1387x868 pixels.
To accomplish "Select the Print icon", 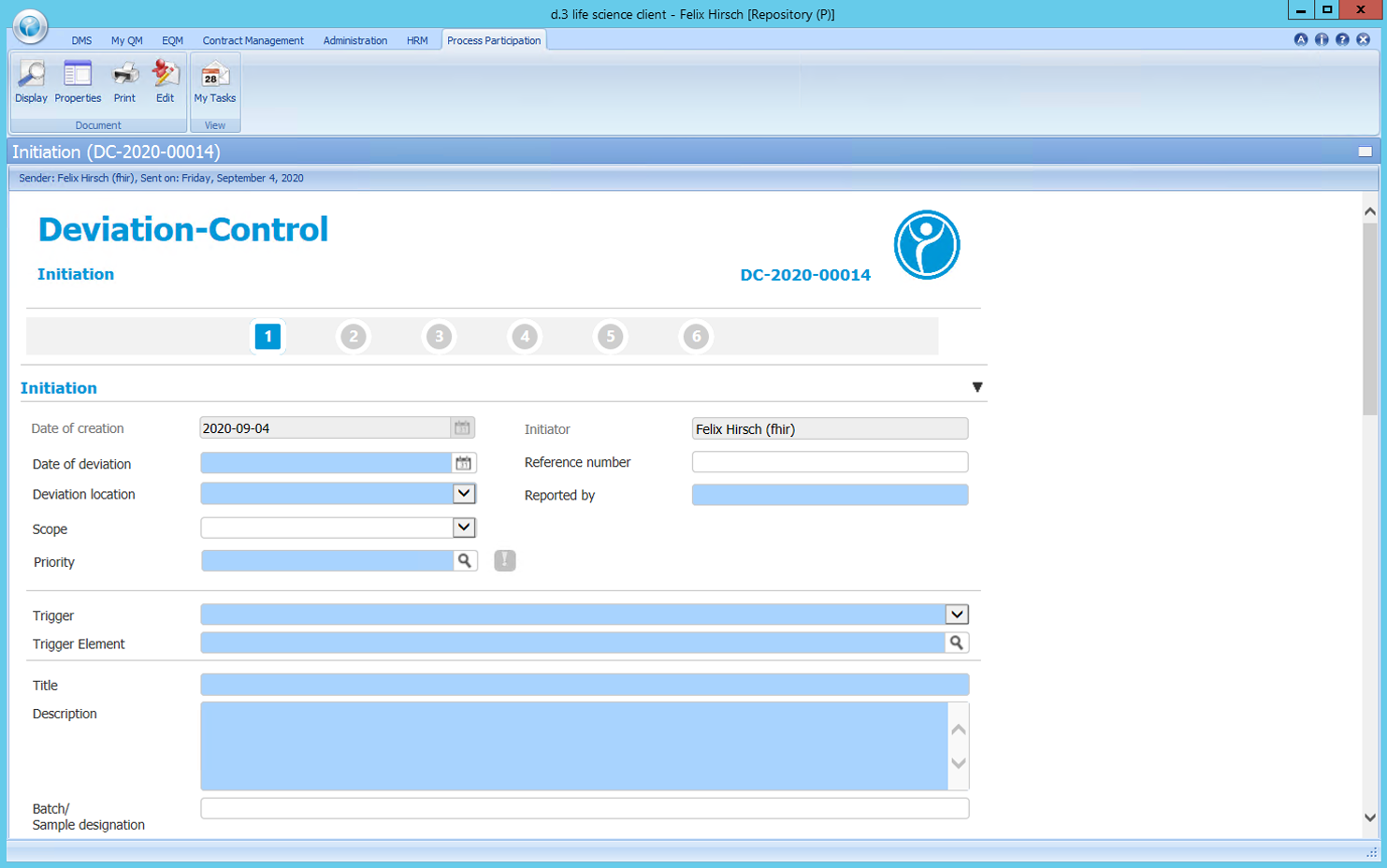I will coord(124,81).
